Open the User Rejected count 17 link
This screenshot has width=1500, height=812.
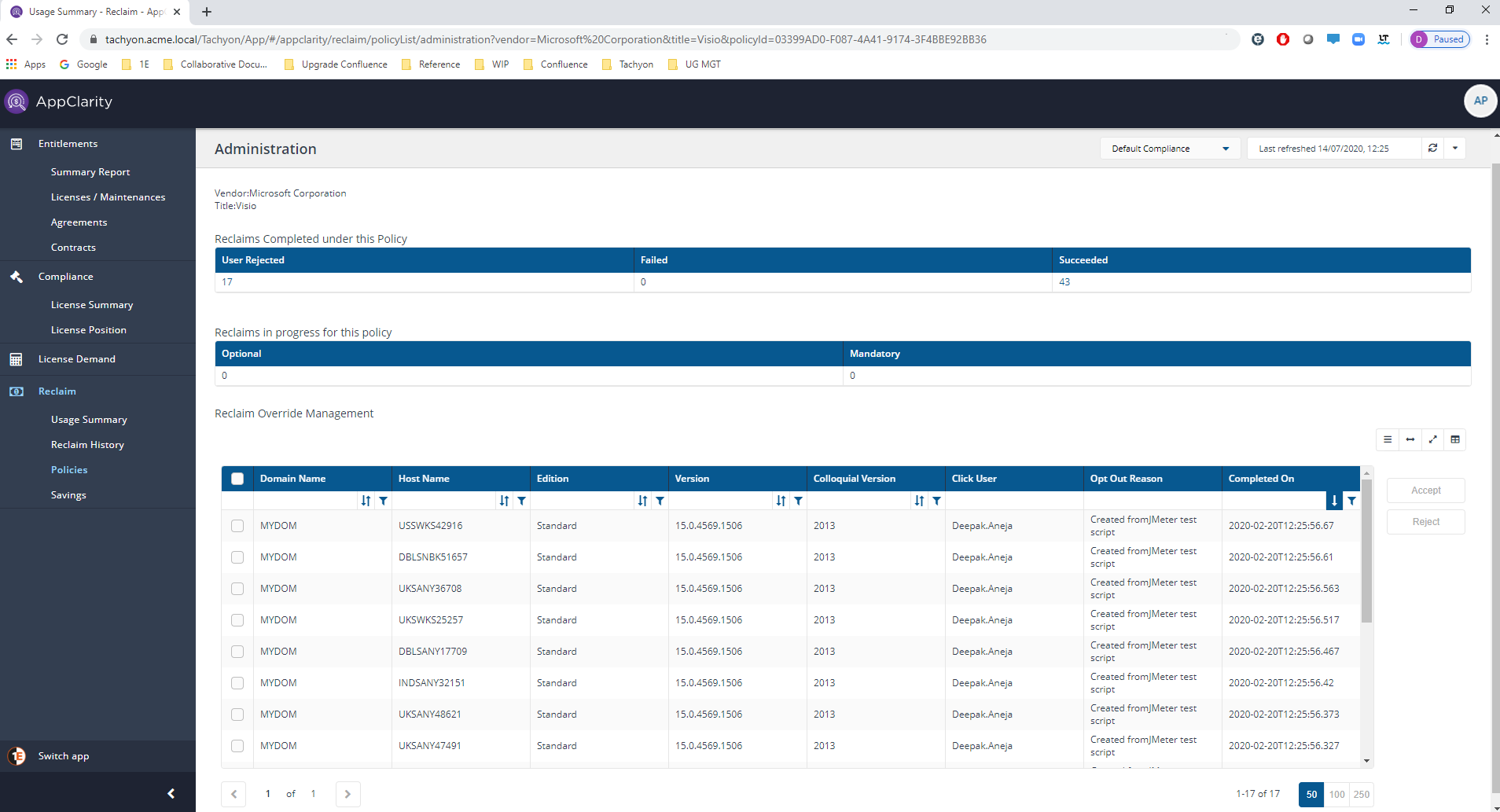point(227,282)
